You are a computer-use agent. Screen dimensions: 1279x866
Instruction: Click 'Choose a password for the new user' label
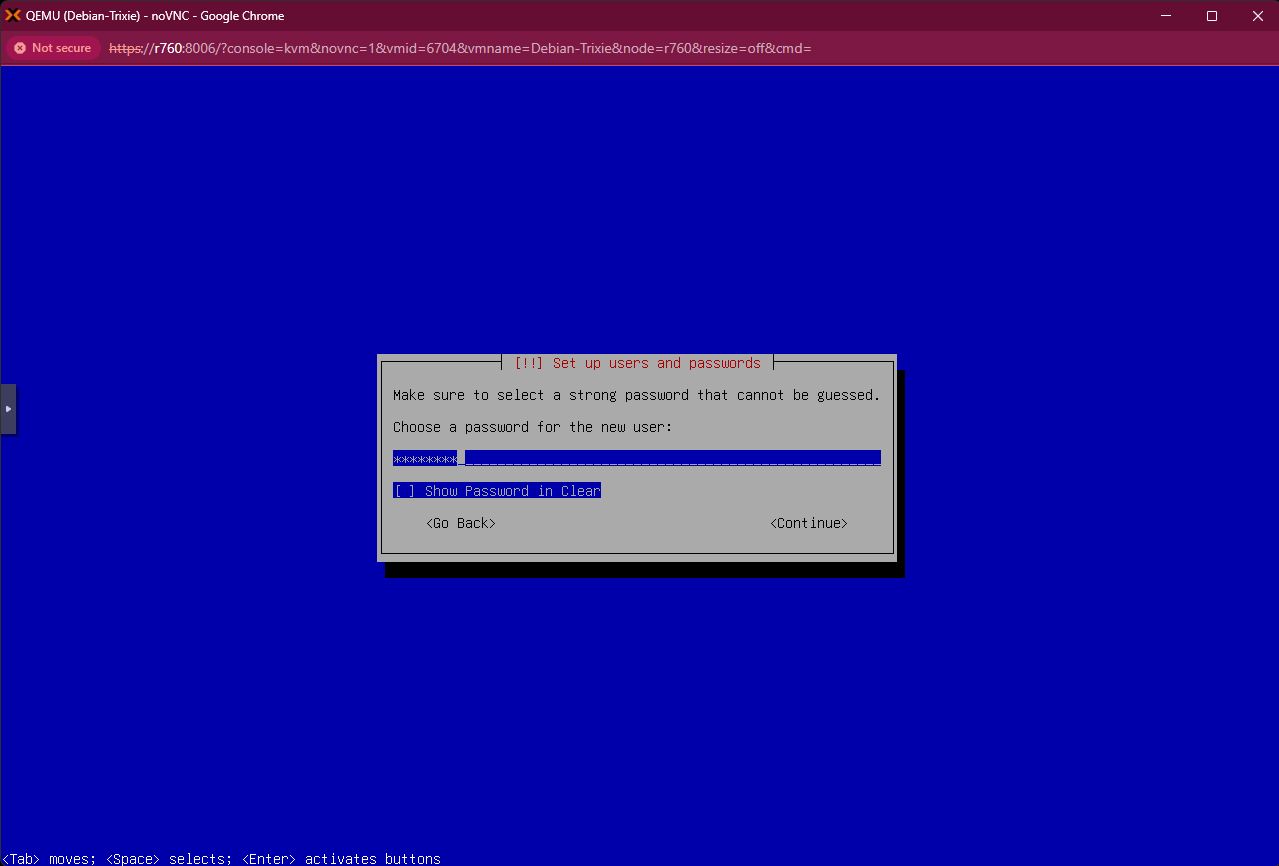click(x=532, y=427)
